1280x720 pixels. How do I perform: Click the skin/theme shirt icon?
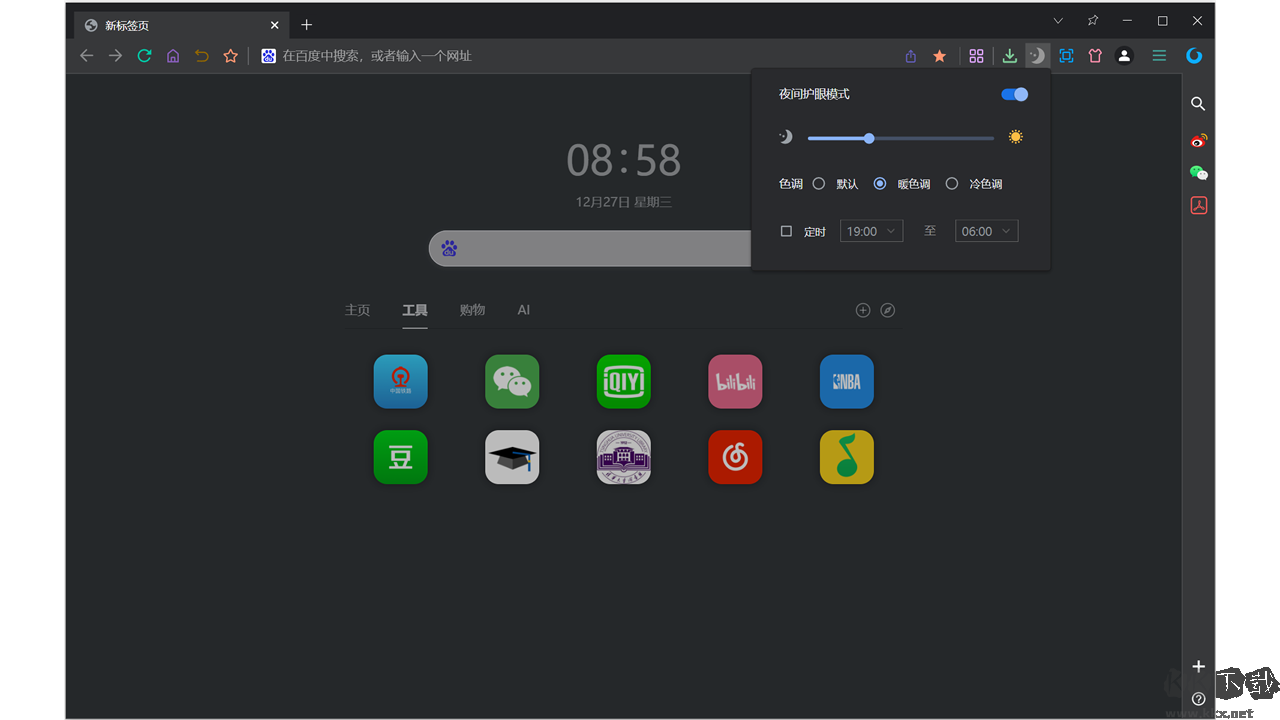click(x=1095, y=56)
